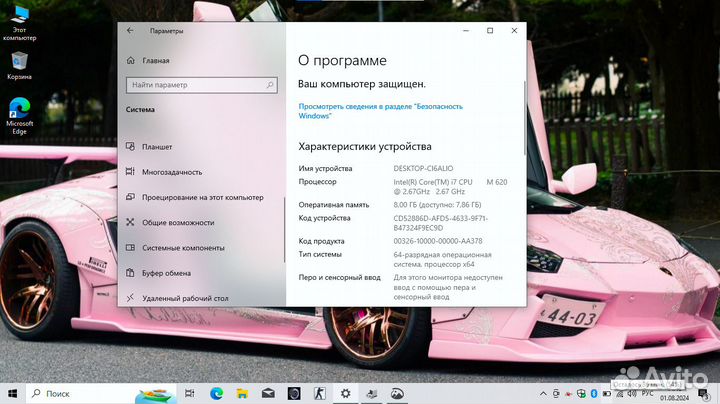Screen dimensions: 720x404
Task: Click the Bluetooth tray icon
Action: (x=594, y=394)
